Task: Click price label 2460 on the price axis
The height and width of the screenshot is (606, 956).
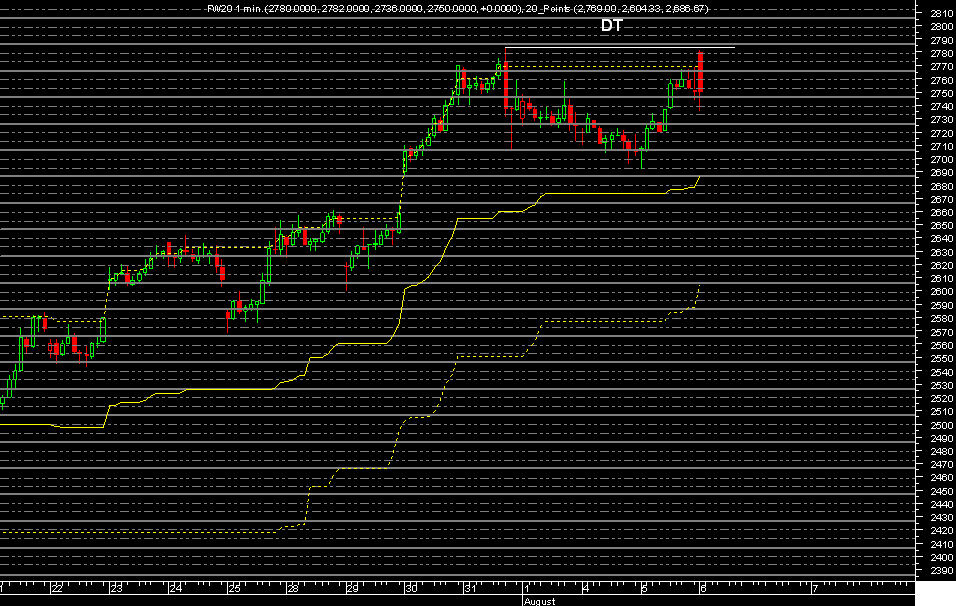Action: (943, 478)
